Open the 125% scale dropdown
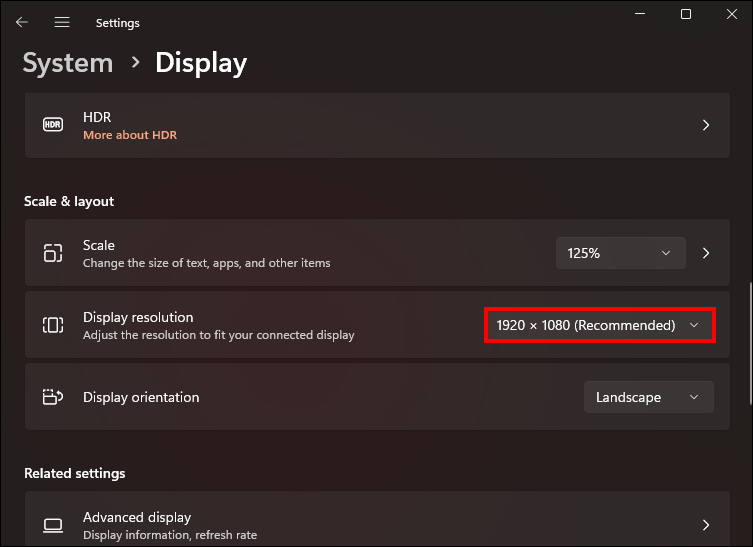Viewport: 753px width, 547px height. click(x=620, y=253)
